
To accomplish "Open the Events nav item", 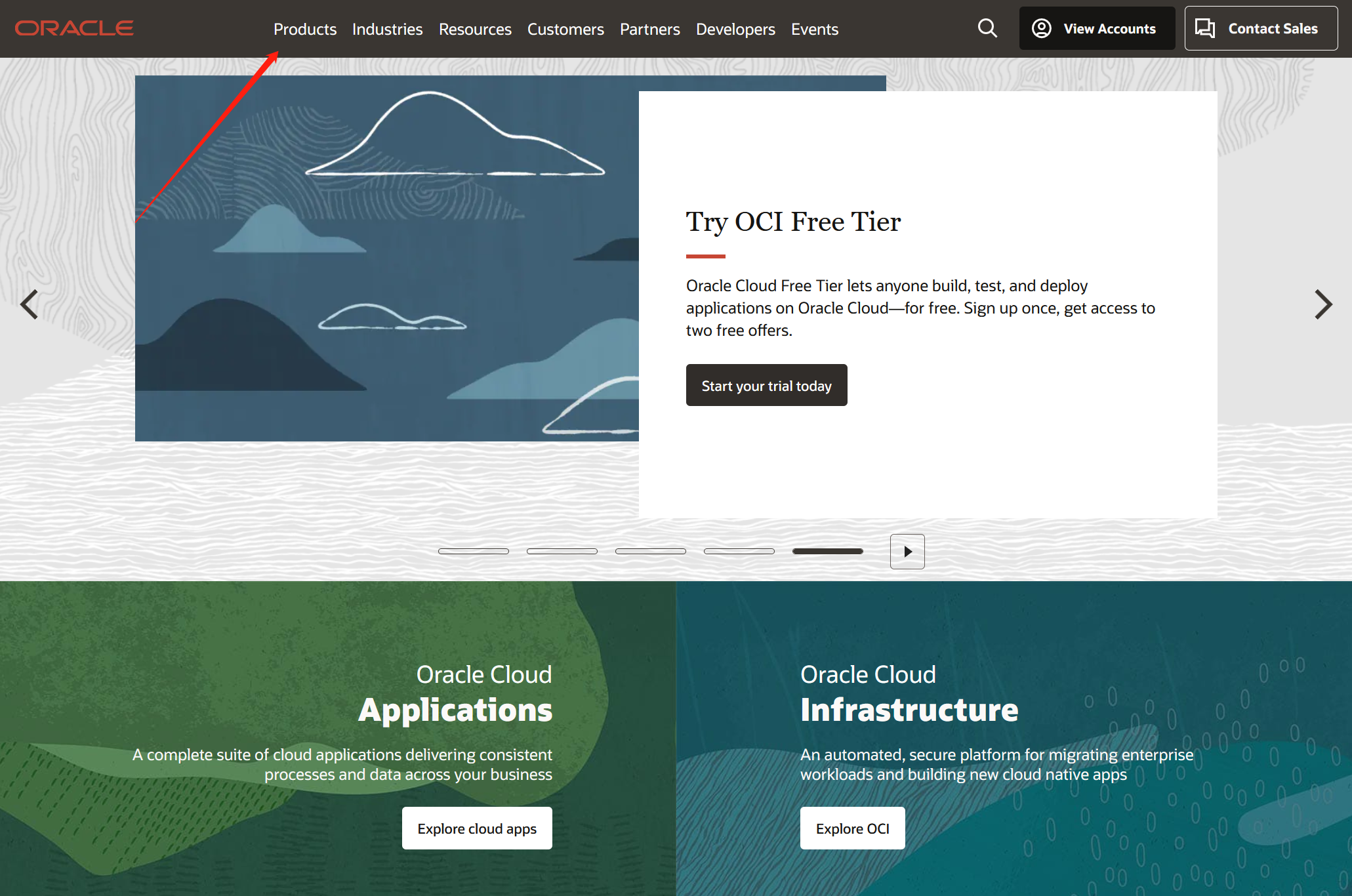I will 815,30.
